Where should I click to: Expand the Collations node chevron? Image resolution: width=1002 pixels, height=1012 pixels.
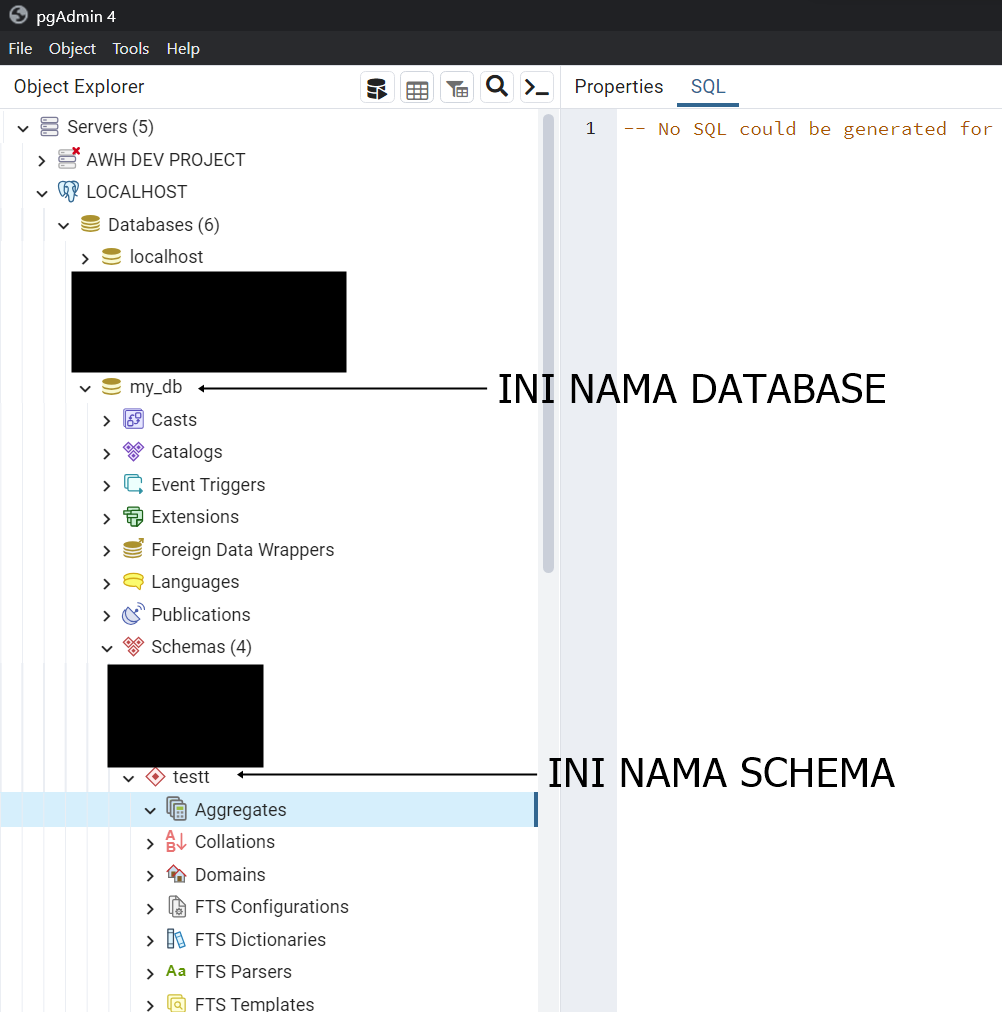tap(150, 843)
